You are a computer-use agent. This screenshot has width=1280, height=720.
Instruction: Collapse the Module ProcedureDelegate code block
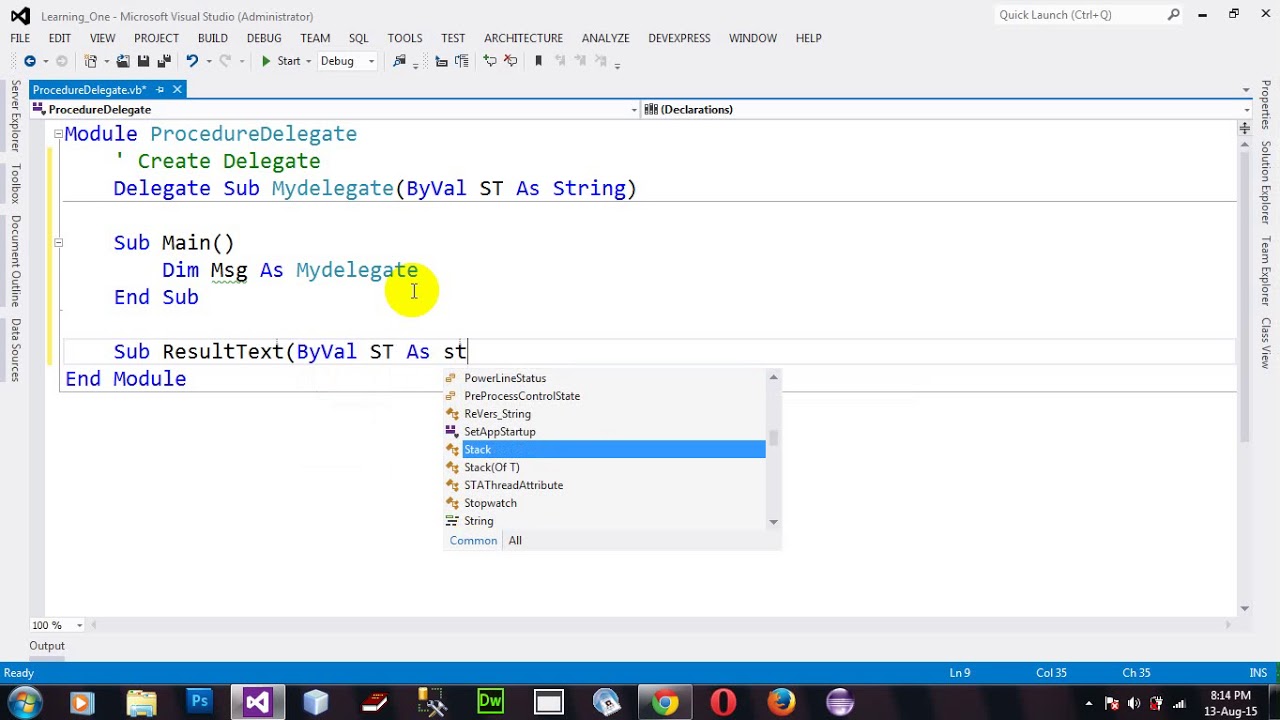tap(58, 134)
